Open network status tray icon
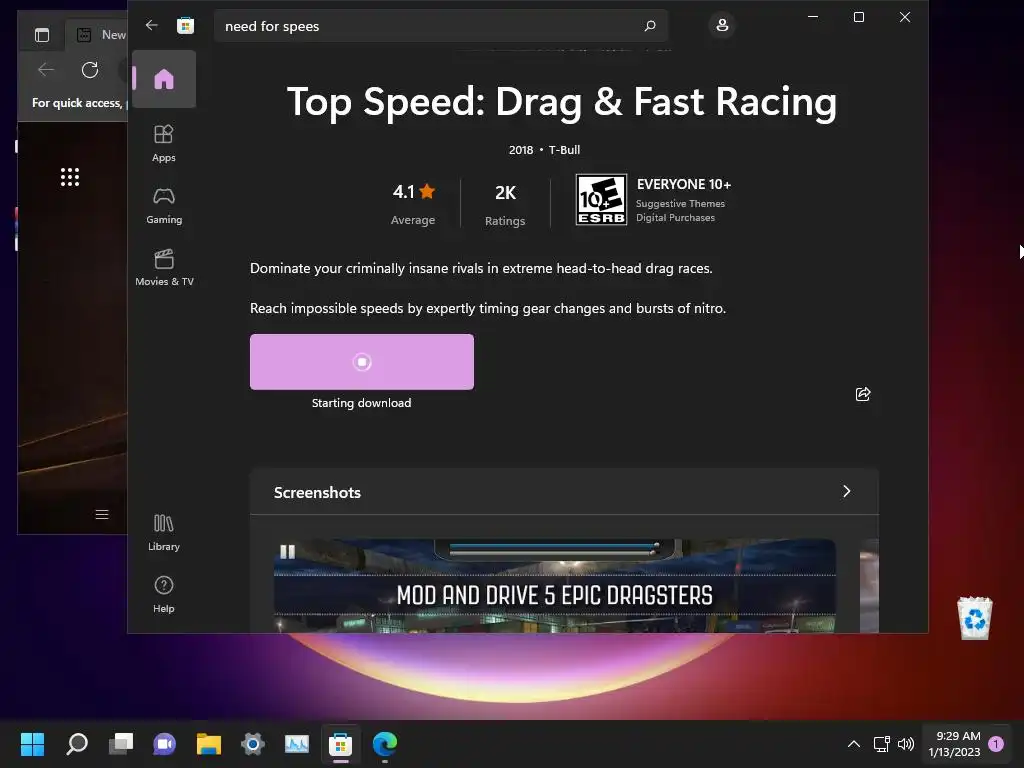1024x768 pixels. [x=882, y=743]
